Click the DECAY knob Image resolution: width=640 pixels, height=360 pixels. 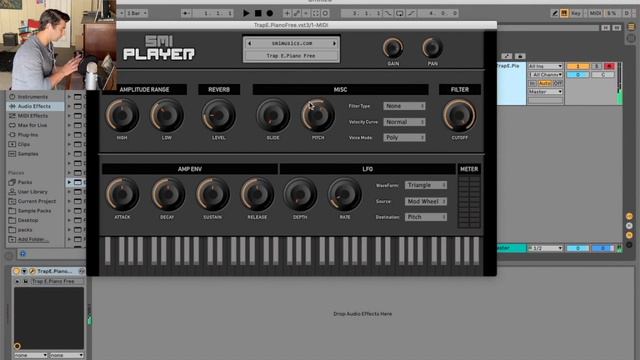[x=168, y=195]
